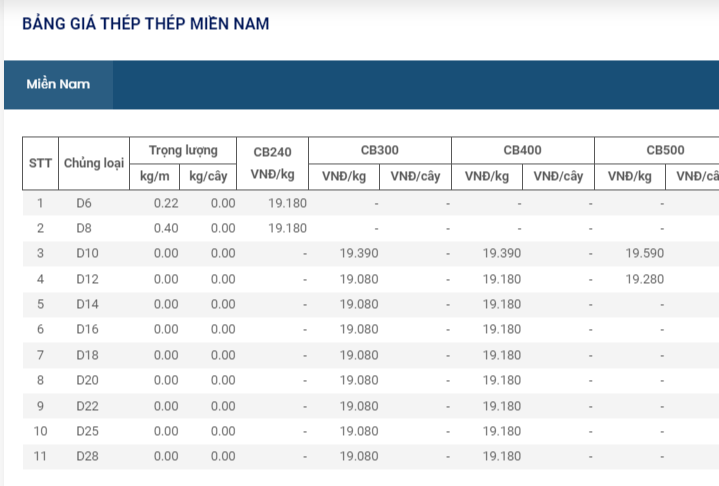Click the CB500 column header
The height and width of the screenshot is (486, 719).
coord(665,150)
